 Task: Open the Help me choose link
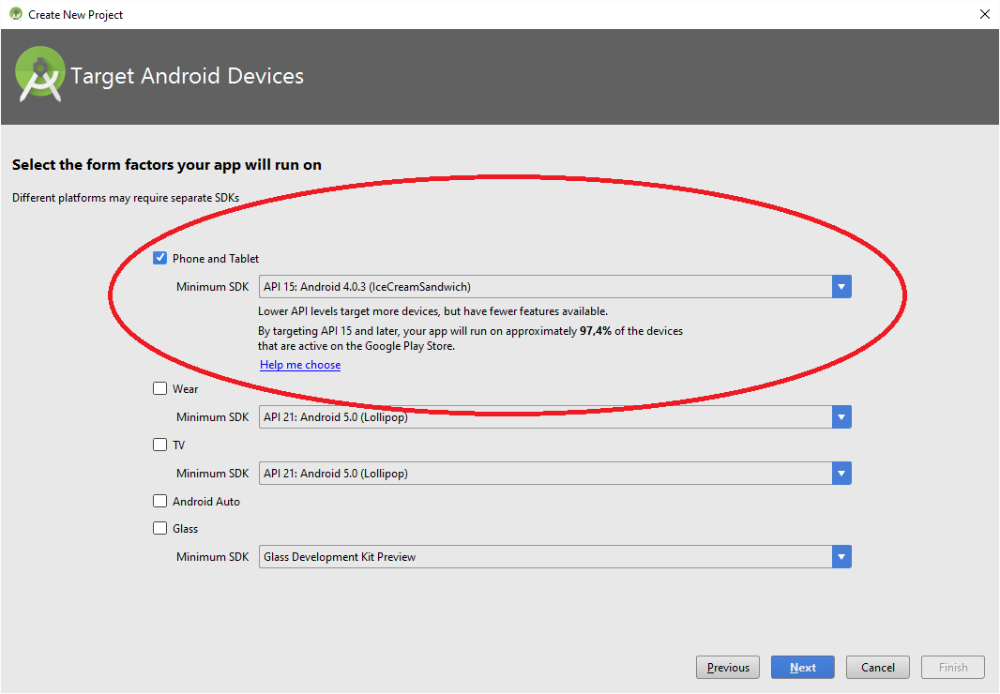[x=300, y=365]
